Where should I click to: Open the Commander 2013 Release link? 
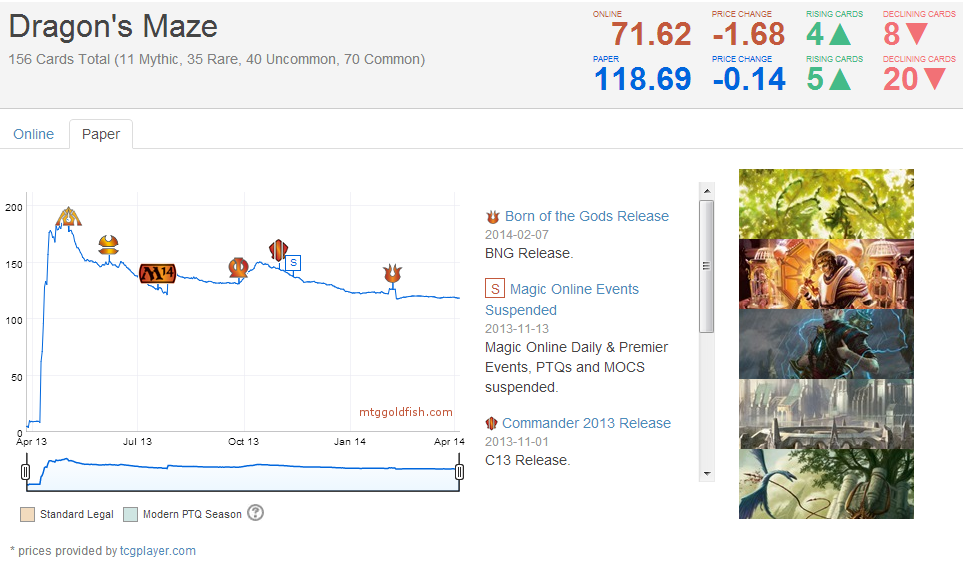[x=586, y=423]
